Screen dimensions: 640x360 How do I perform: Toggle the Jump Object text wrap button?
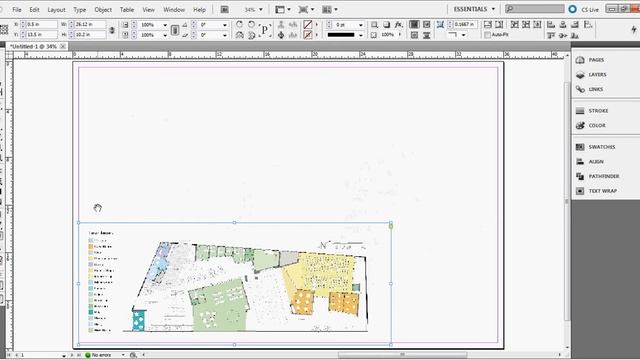427,36
